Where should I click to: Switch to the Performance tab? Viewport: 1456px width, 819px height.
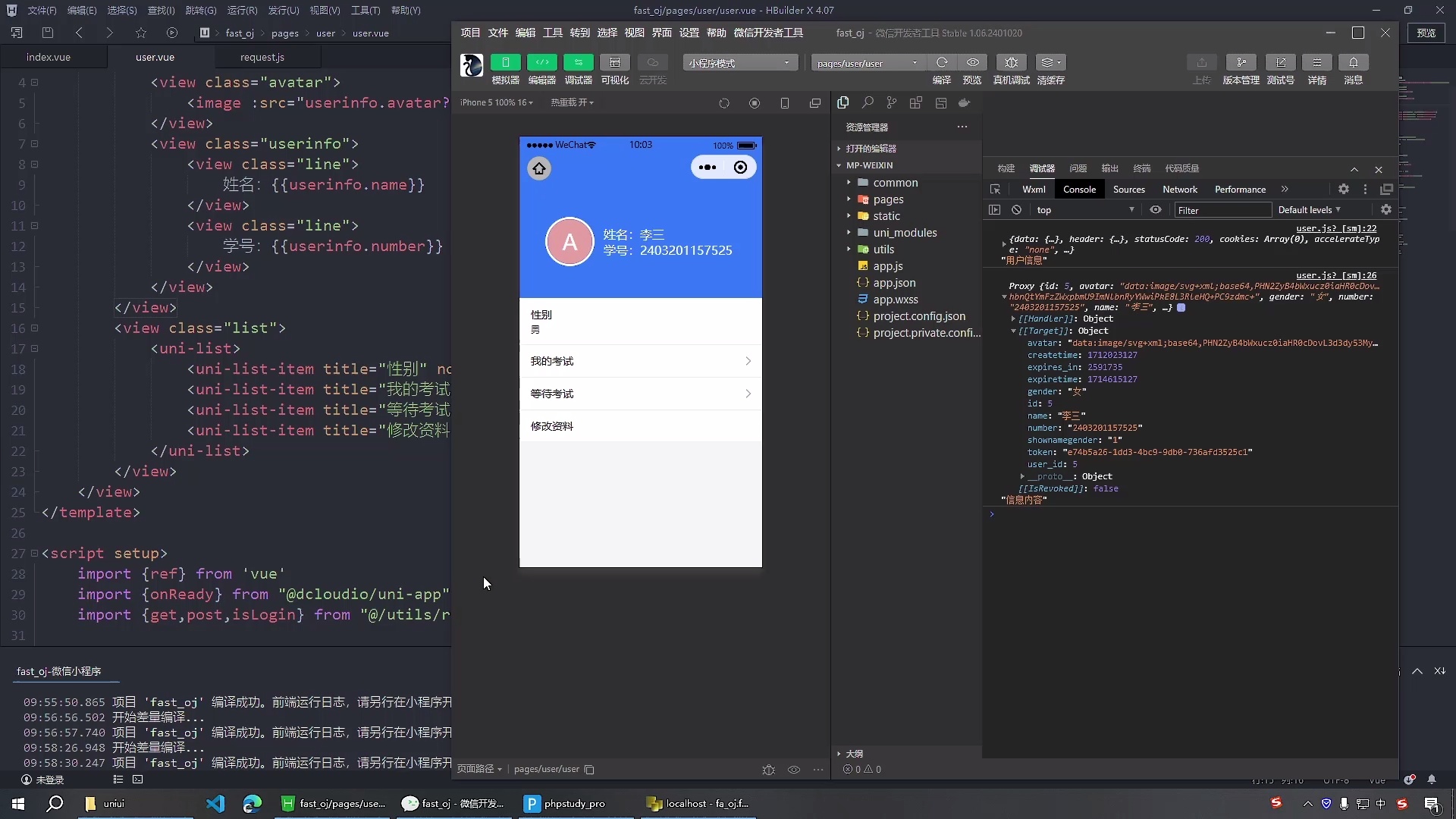tap(1240, 190)
